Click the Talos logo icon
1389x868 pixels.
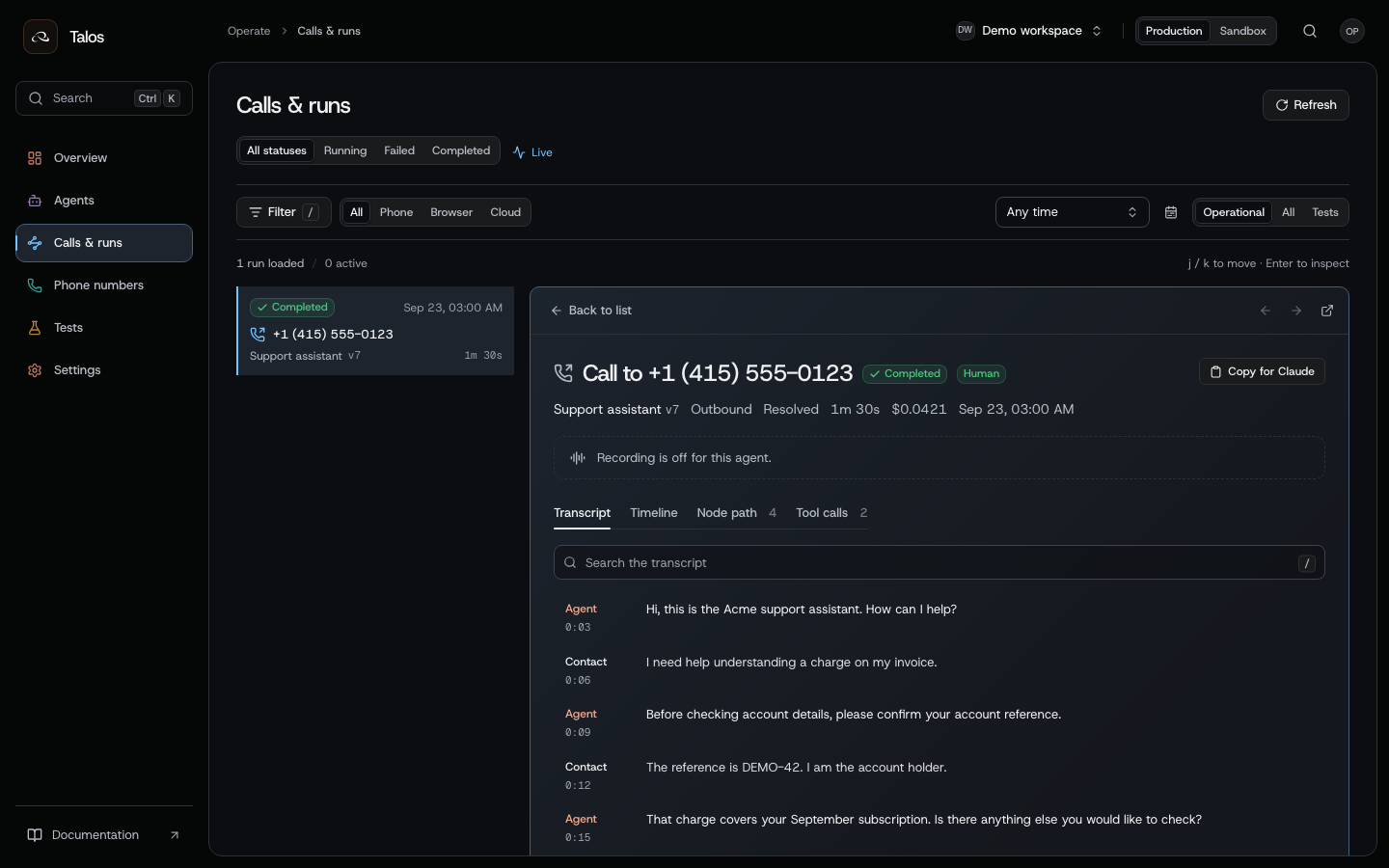pyautogui.click(x=41, y=37)
